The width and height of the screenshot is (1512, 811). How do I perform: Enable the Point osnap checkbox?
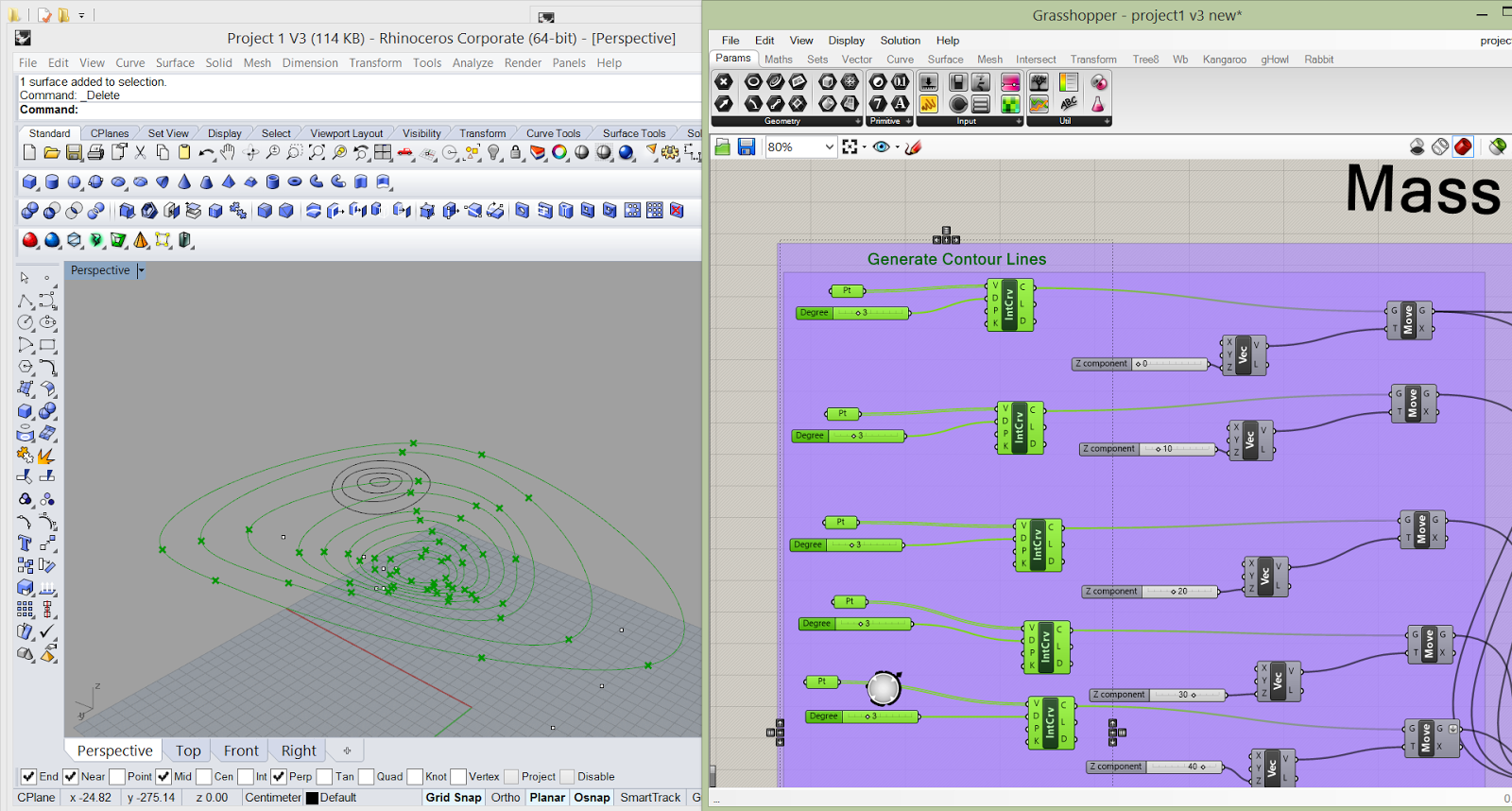[117, 777]
